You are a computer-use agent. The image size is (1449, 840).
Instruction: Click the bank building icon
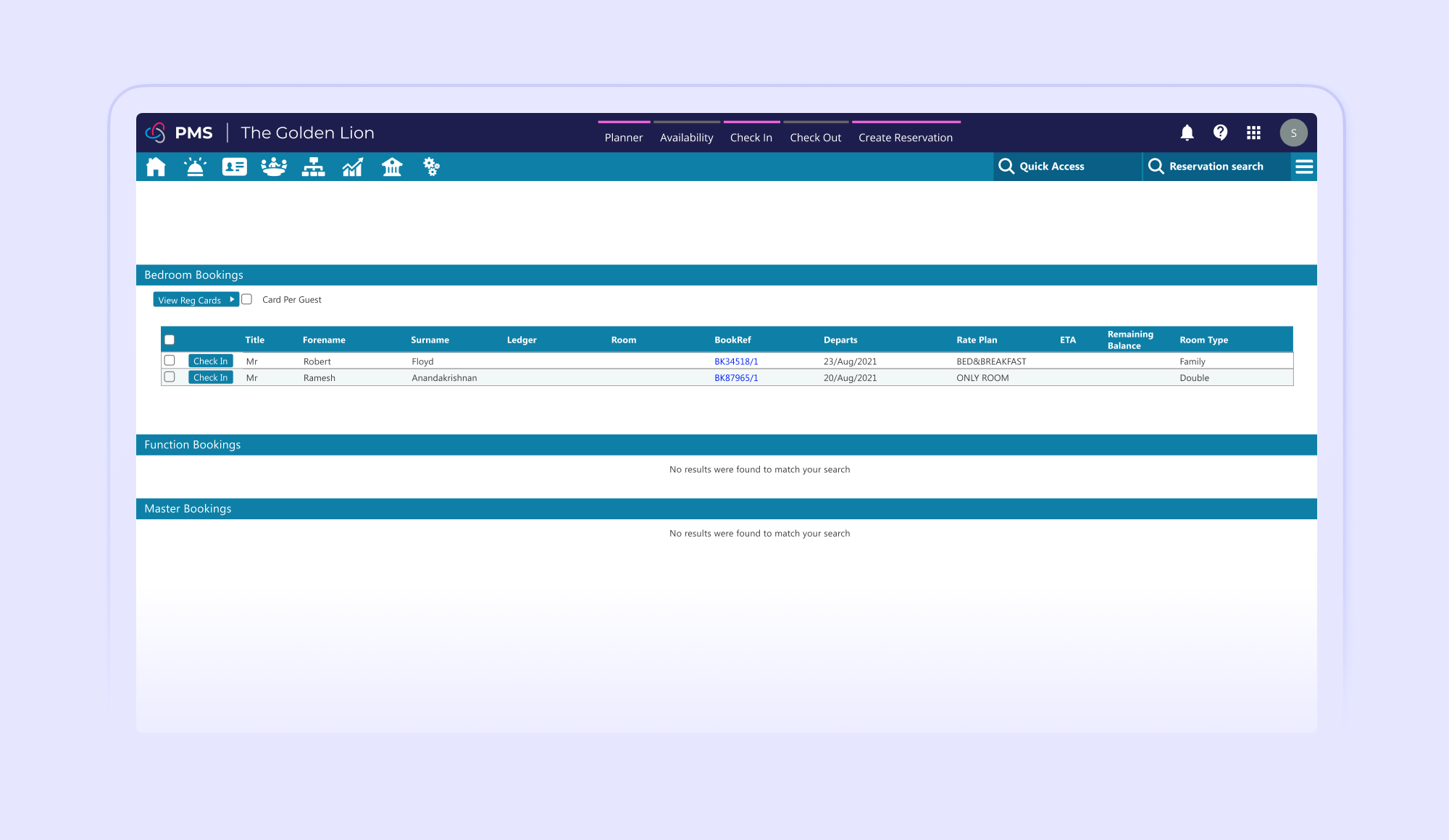(x=392, y=167)
